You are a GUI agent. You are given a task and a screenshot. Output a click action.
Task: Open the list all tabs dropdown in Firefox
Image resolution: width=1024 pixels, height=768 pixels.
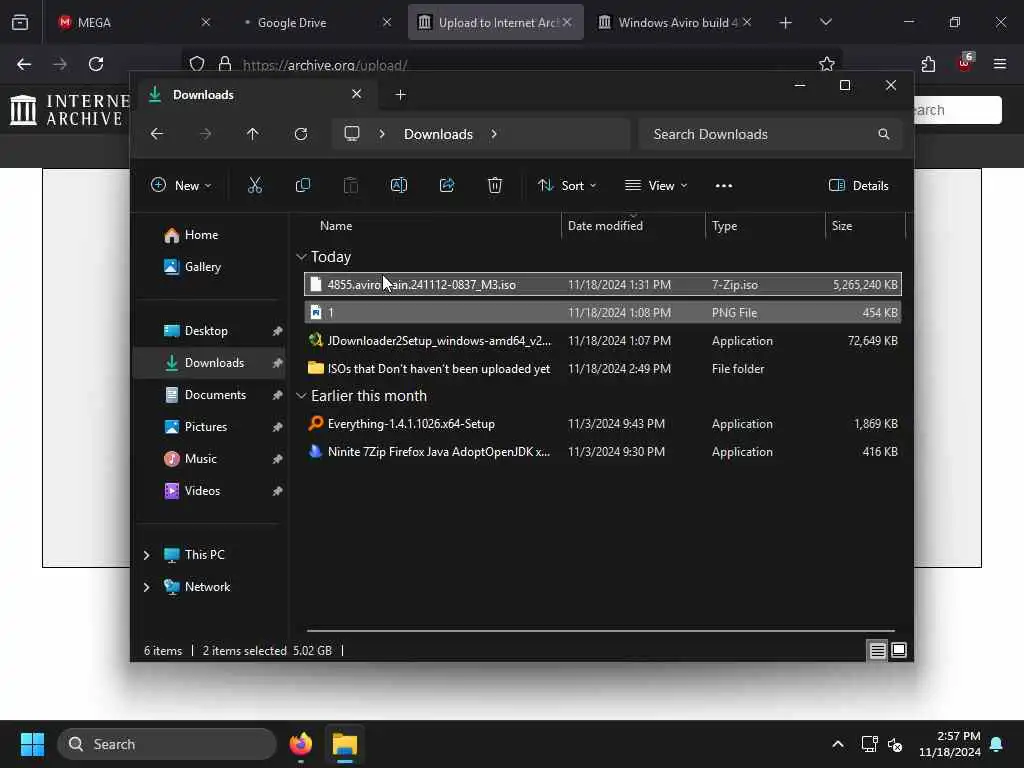tap(825, 22)
